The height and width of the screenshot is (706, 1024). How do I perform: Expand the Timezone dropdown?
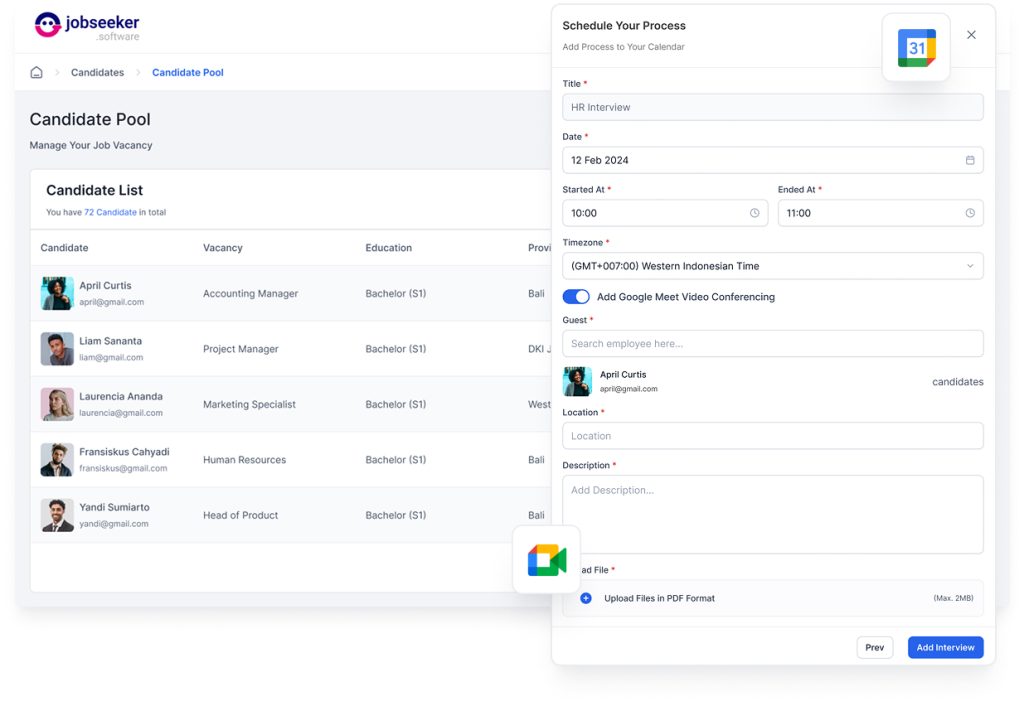pos(773,266)
